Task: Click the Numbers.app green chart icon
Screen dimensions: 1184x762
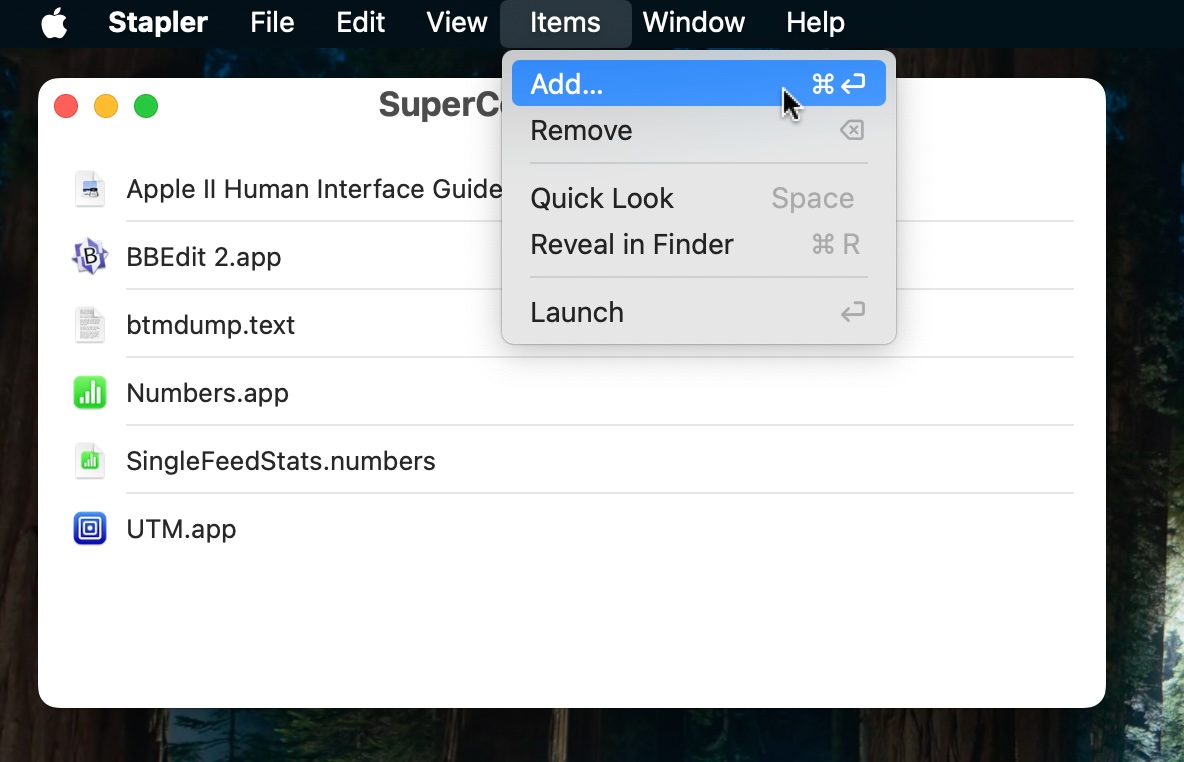Action: 90,393
